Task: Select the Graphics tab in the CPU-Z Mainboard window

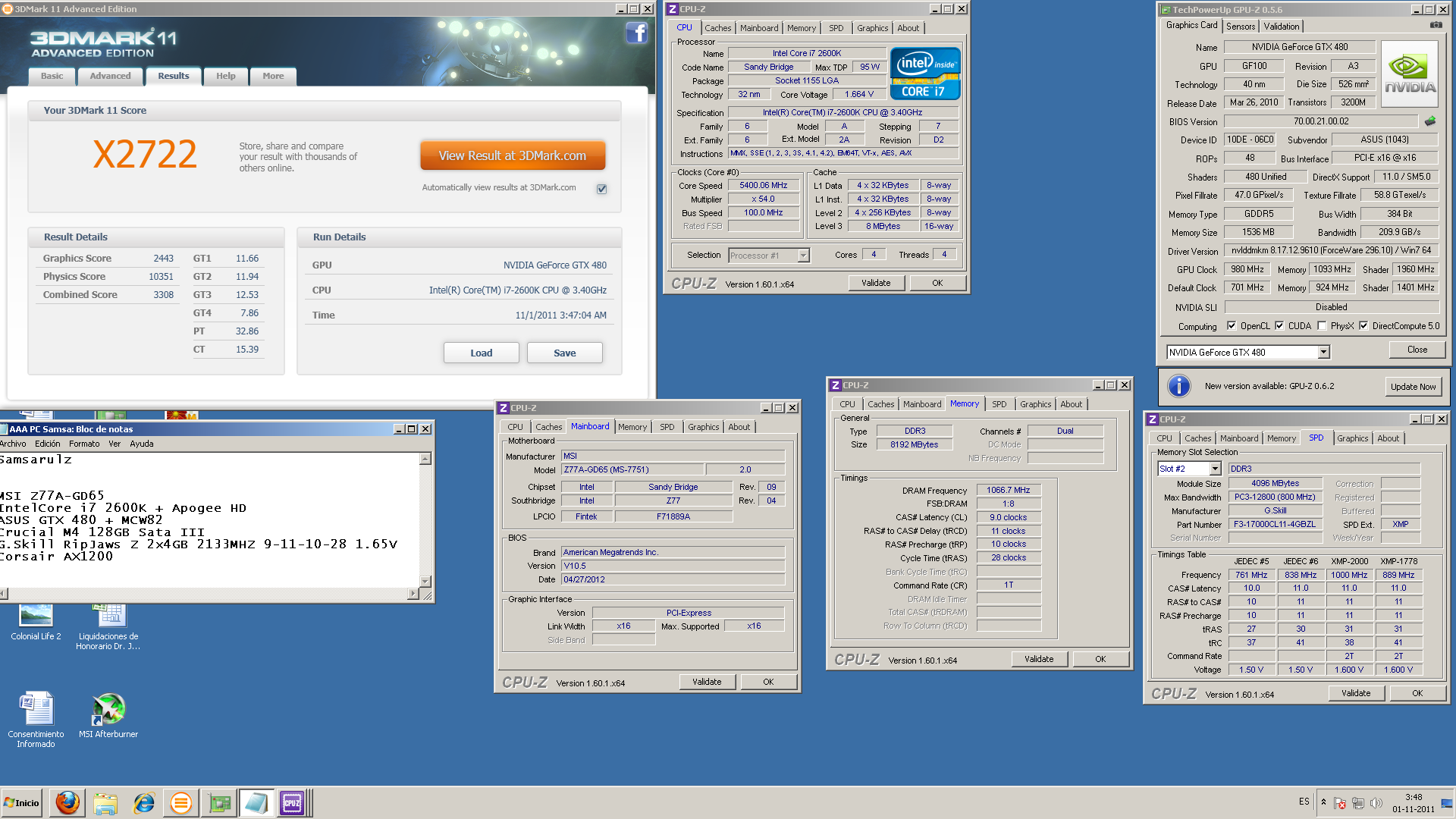Action: click(x=703, y=427)
